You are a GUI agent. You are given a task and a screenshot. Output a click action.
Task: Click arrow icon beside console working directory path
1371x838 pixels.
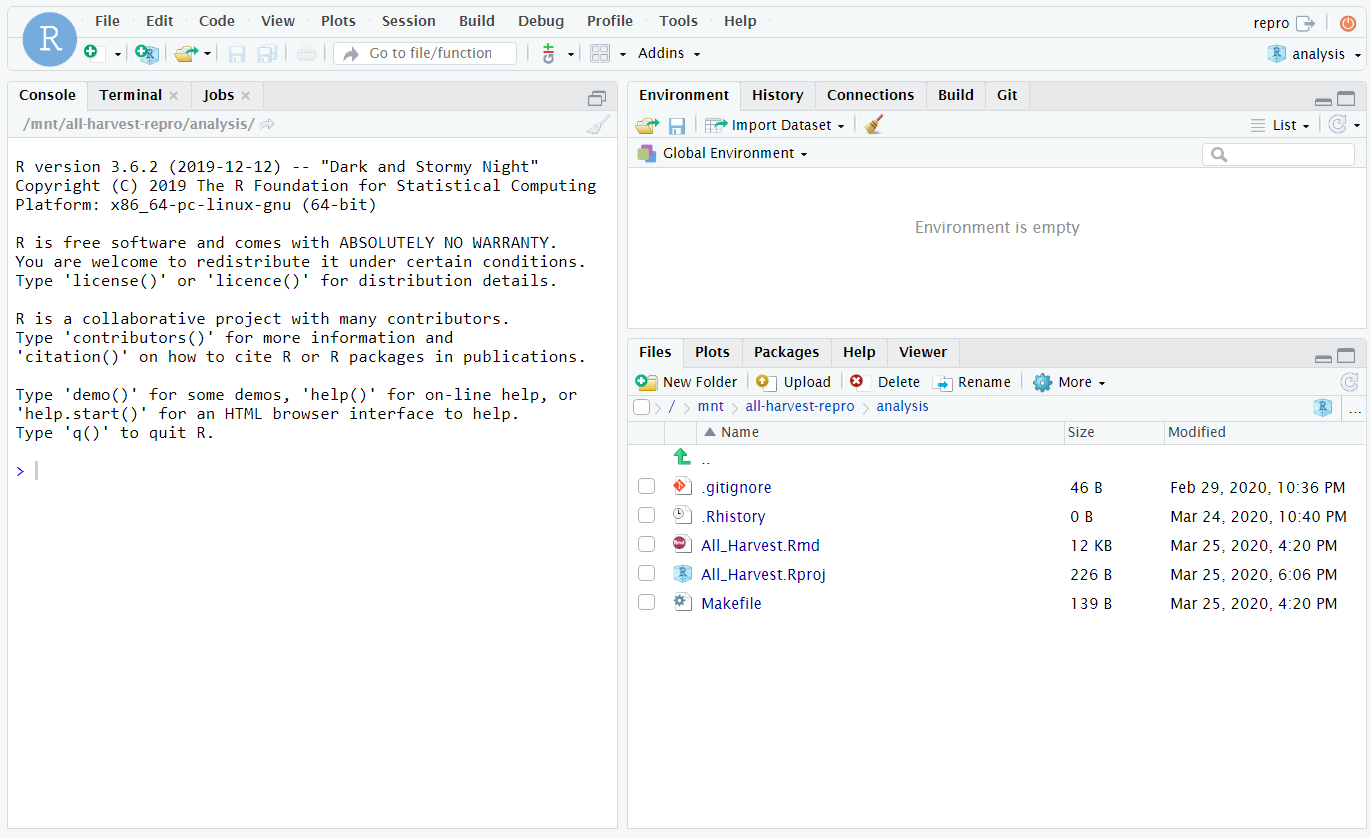[x=267, y=125]
